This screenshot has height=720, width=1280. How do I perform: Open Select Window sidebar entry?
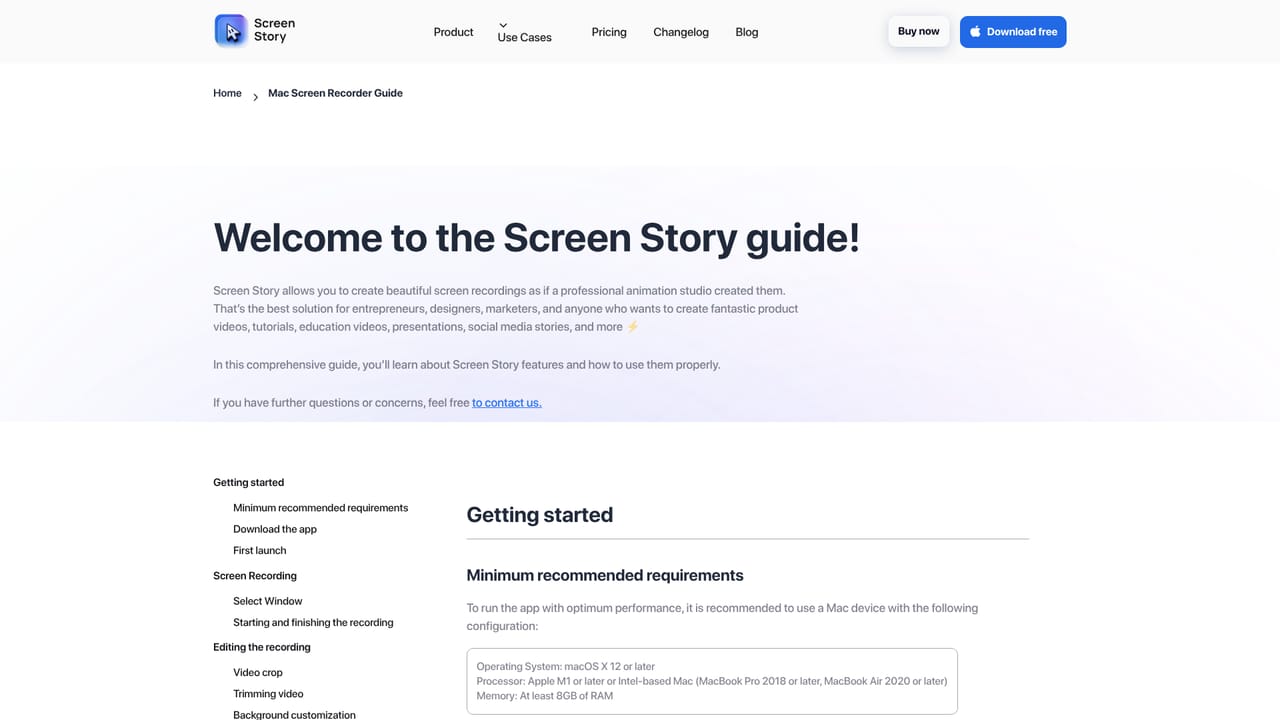268,601
